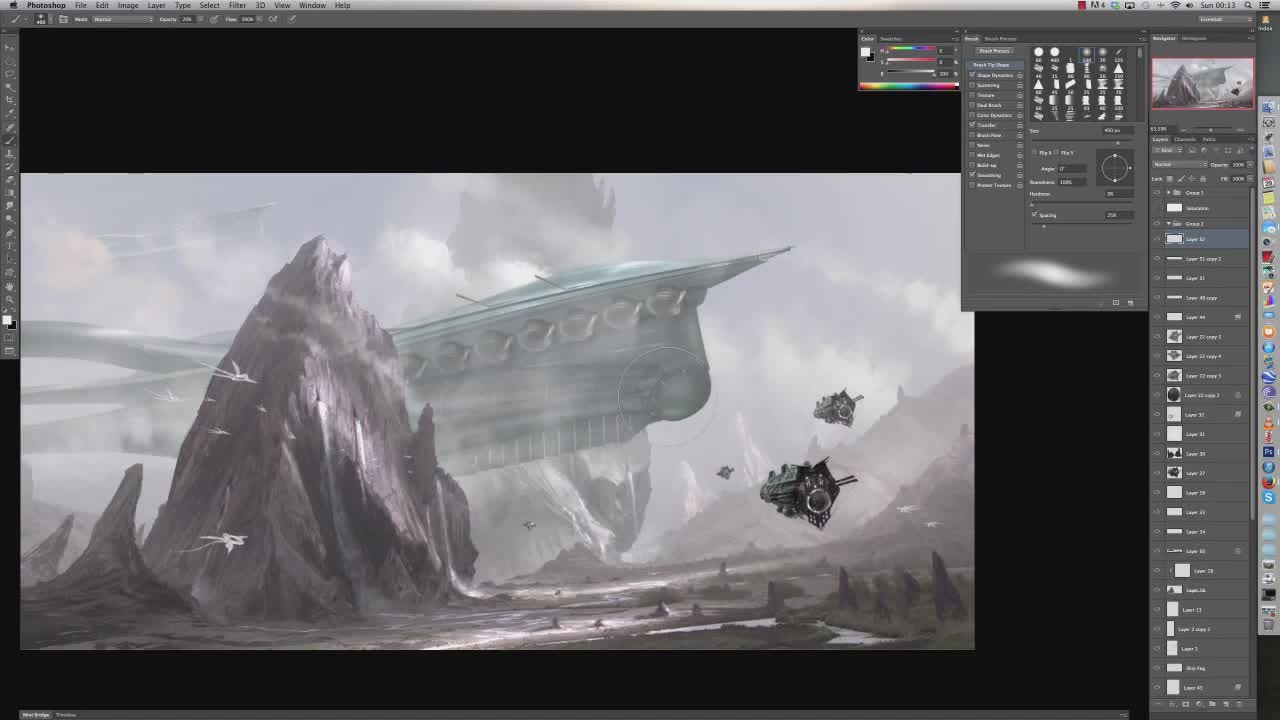The width and height of the screenshot is (1280, 720).
Task: Open the Filter menu
Action: click(x=237, y=5)
